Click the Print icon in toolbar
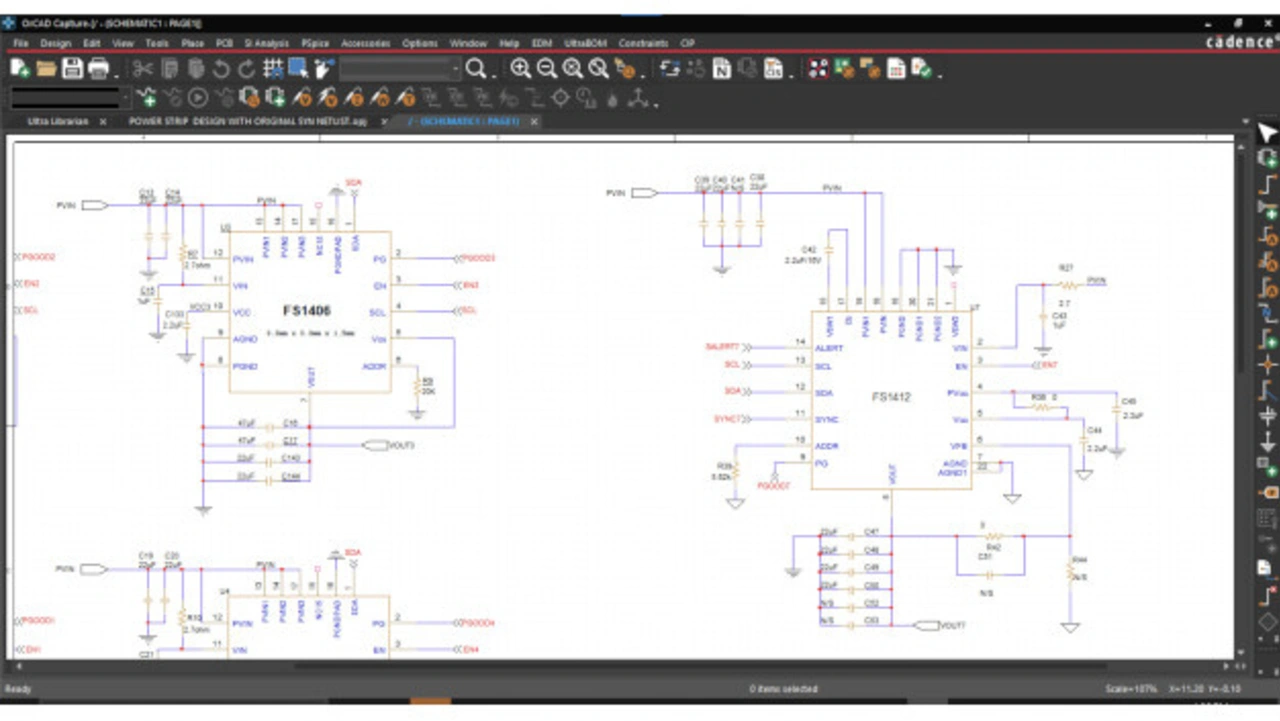 tap(98, 68)
